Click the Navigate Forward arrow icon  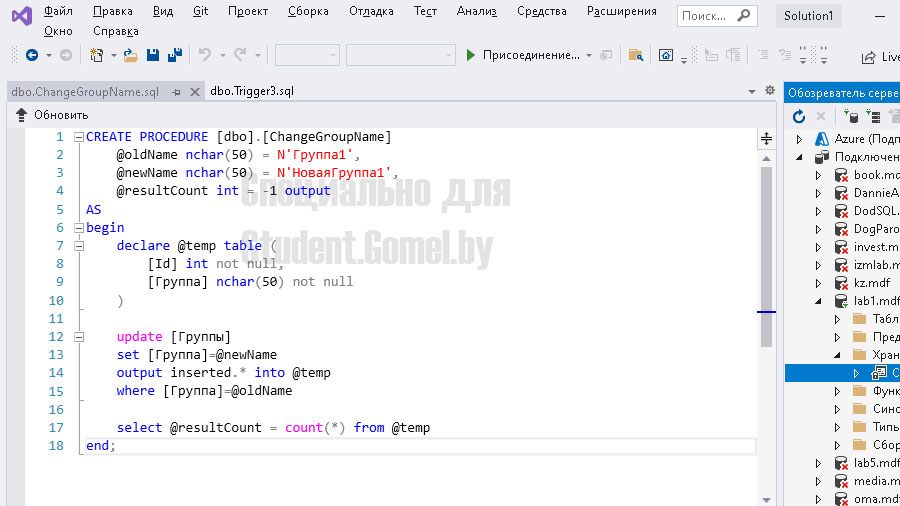pos(66,55)
